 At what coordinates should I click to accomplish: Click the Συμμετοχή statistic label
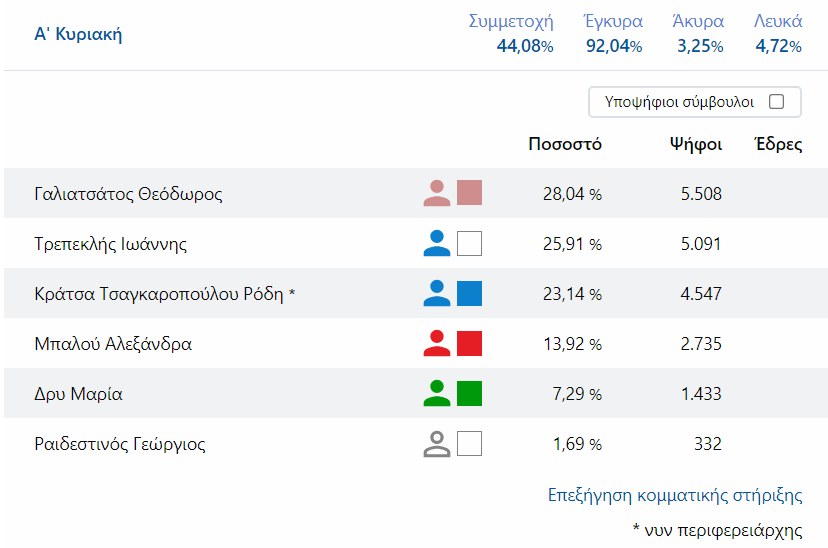511,21
